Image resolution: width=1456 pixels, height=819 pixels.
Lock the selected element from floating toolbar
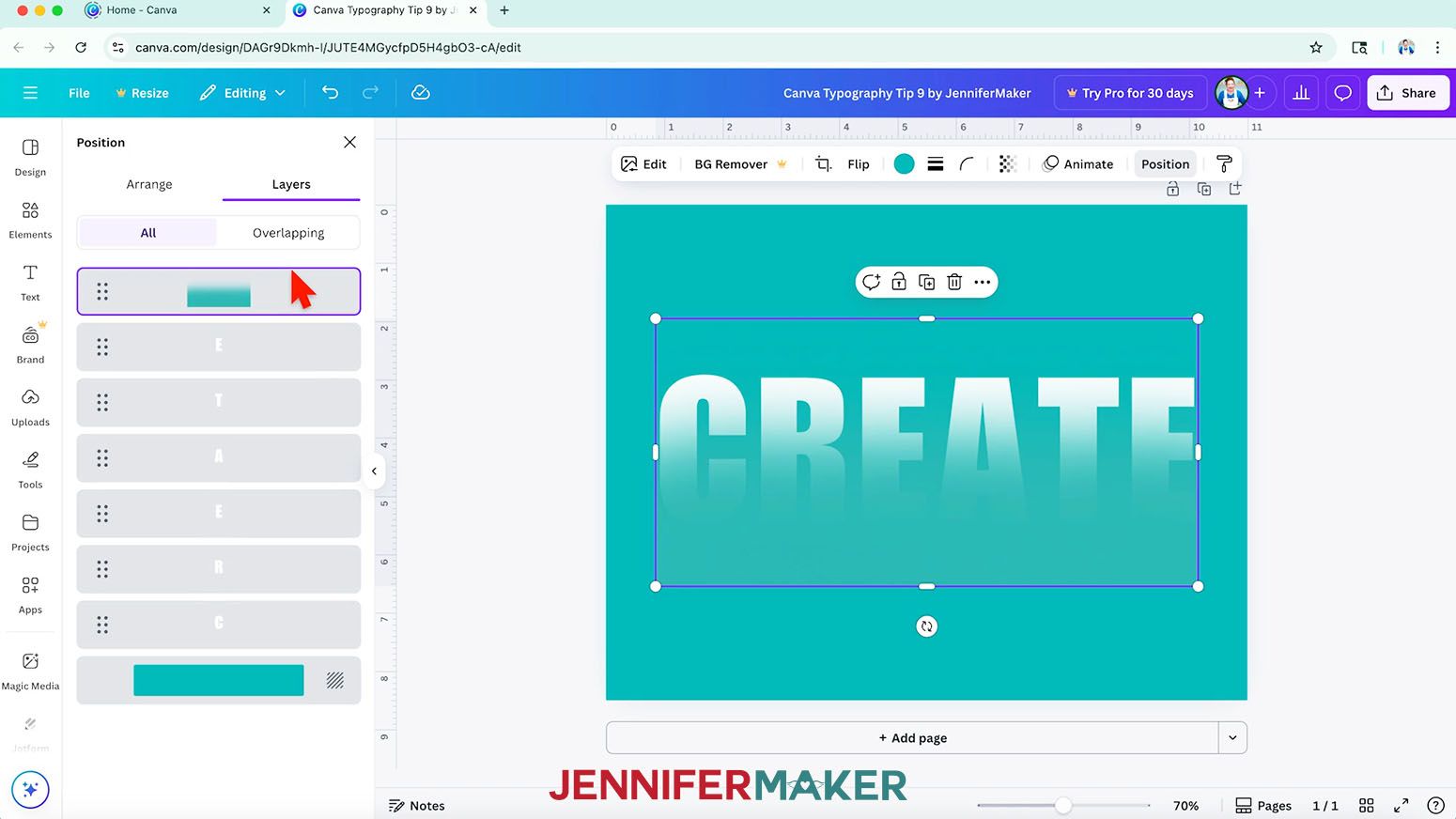coord(899,282)
